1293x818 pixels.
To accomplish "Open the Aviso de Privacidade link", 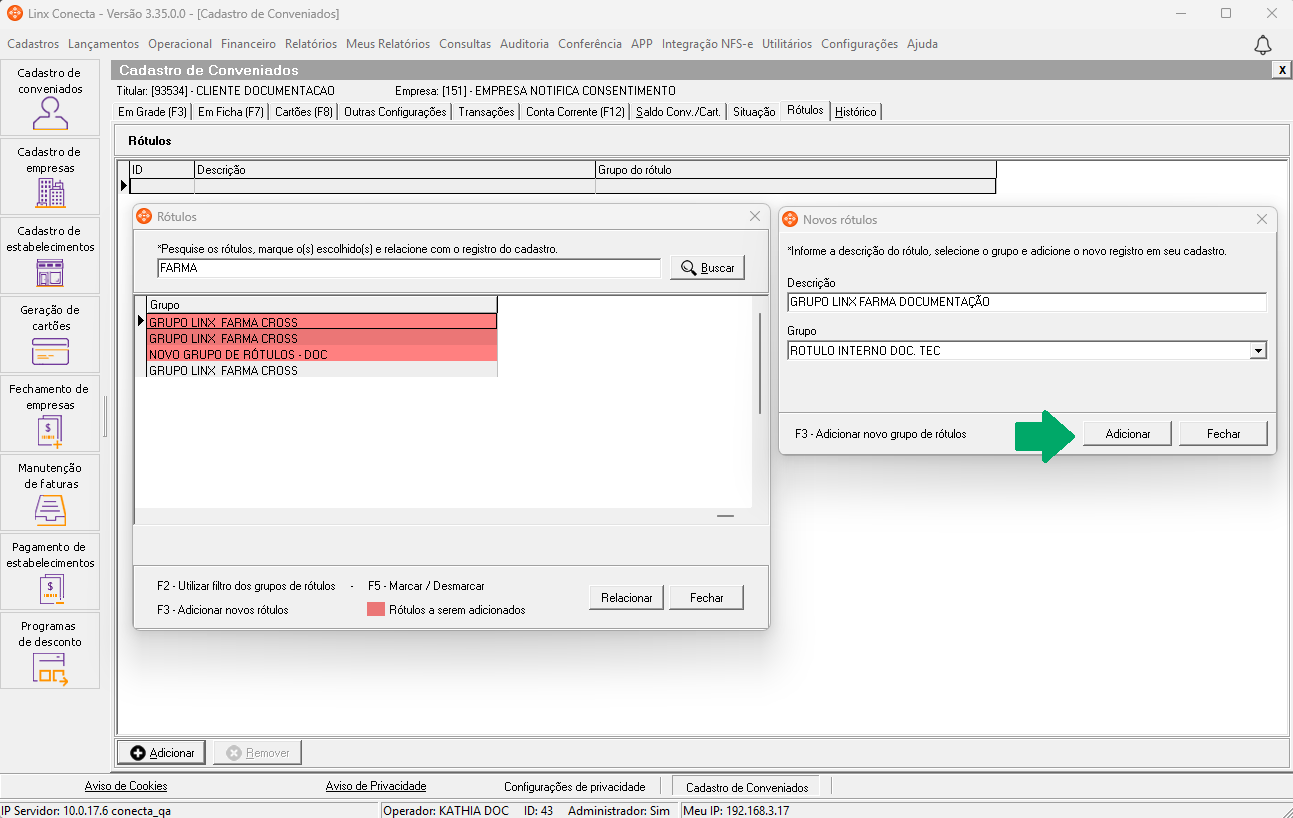I will 376,787.
